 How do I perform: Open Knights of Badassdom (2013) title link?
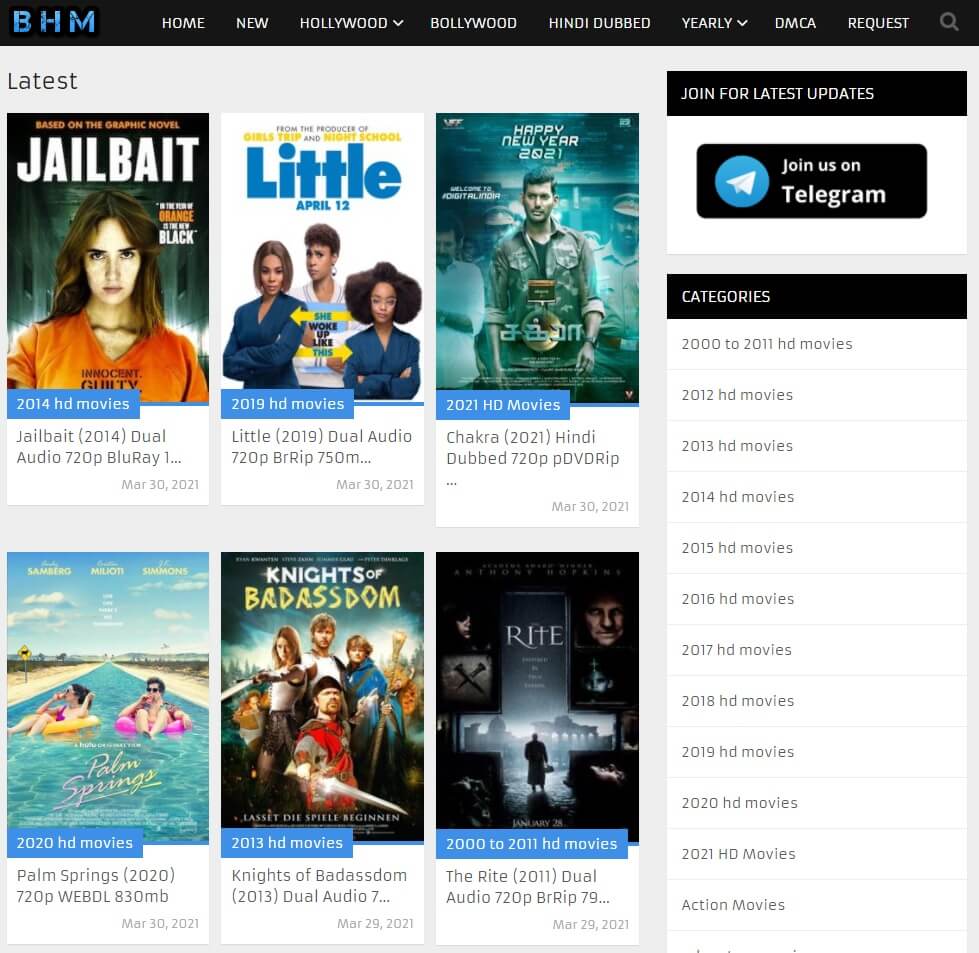pyautogui.click(x=319, y=886)
